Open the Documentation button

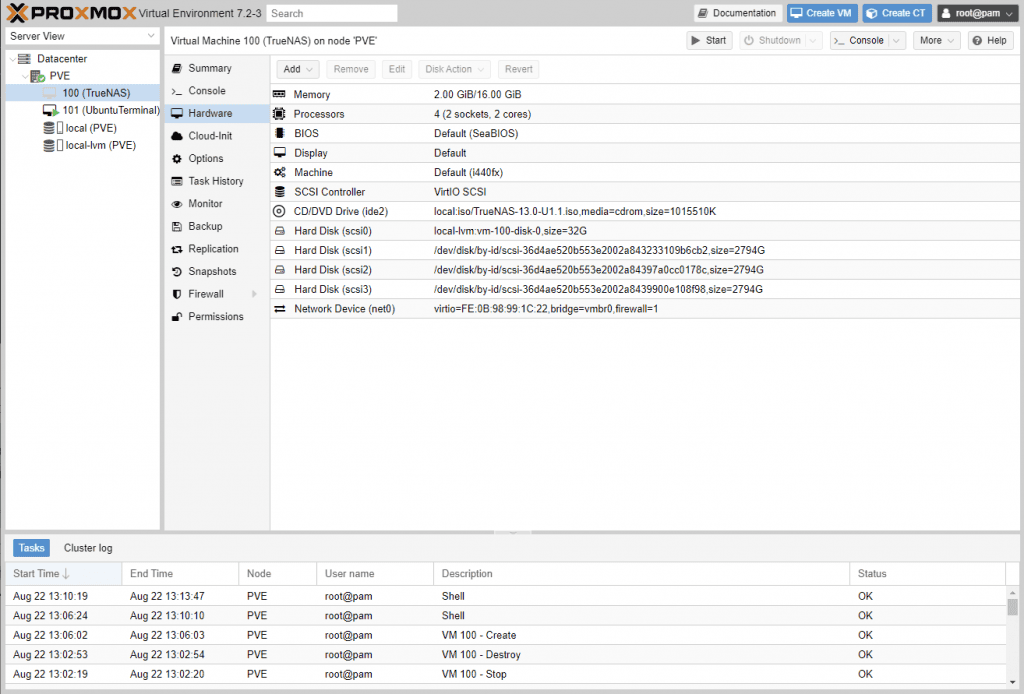point(737,13)
